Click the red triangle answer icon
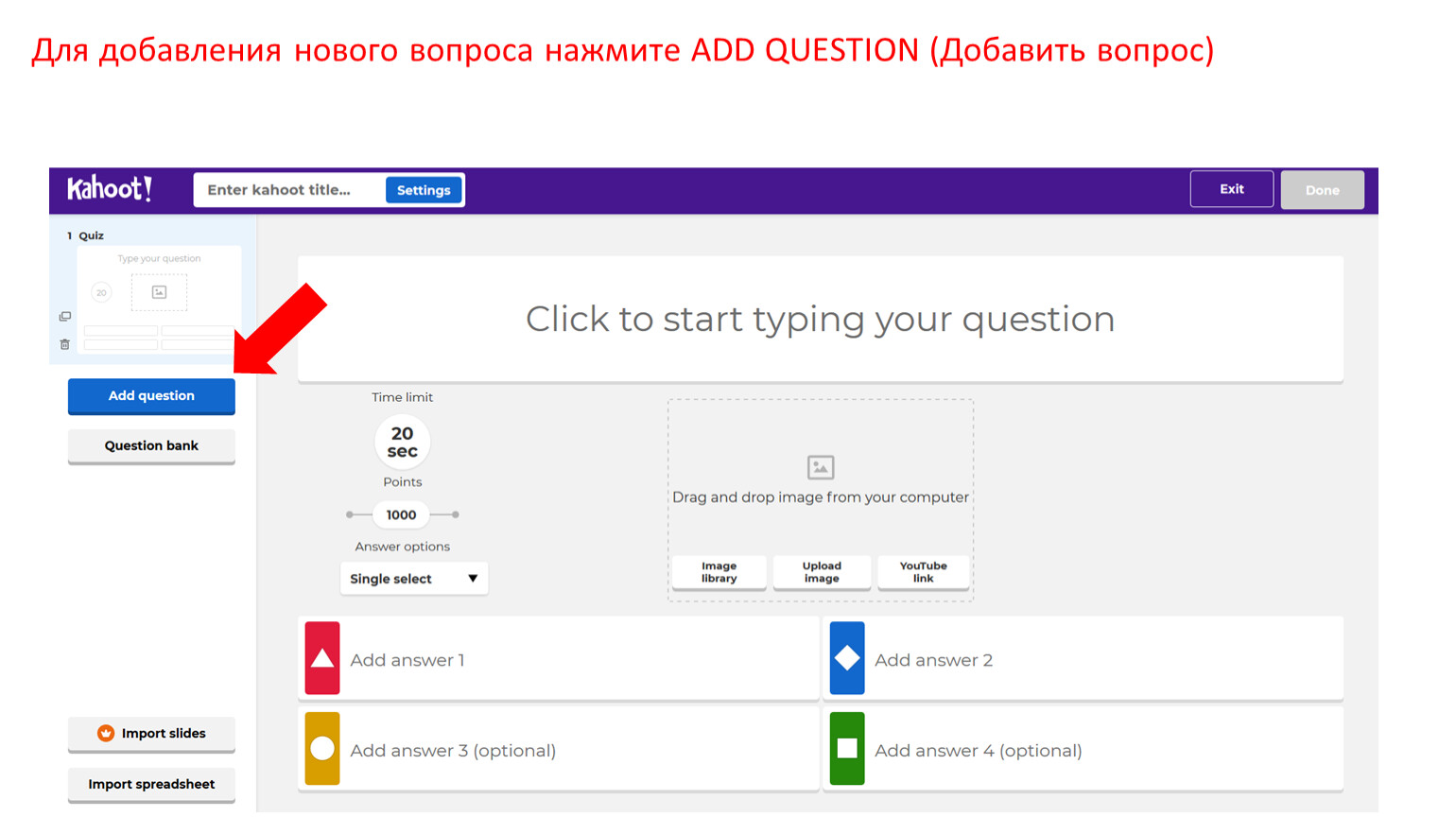The width and height of the screenshot is (1456, 817). pyautogui.click(x=322, y=658)
